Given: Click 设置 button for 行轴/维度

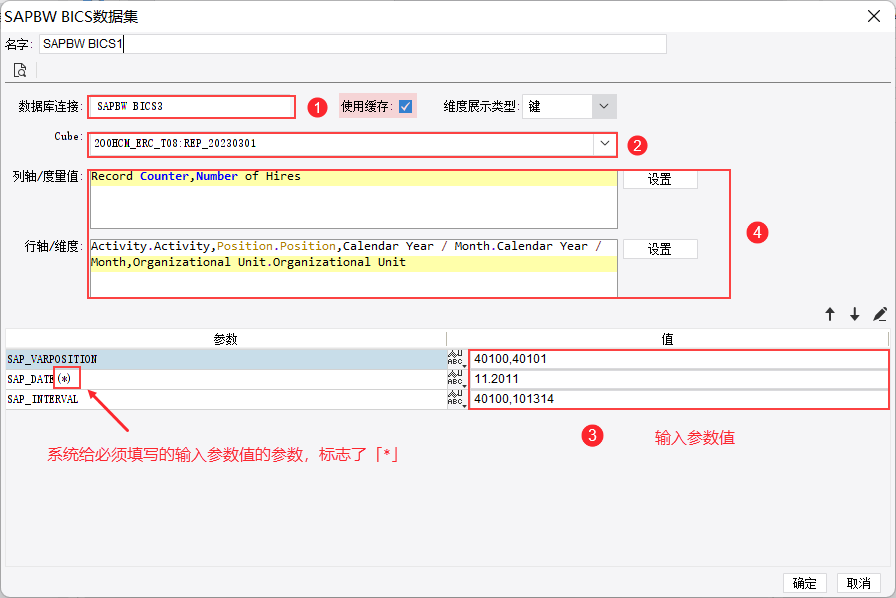Looking at the screenshot, I should point(659,249).
